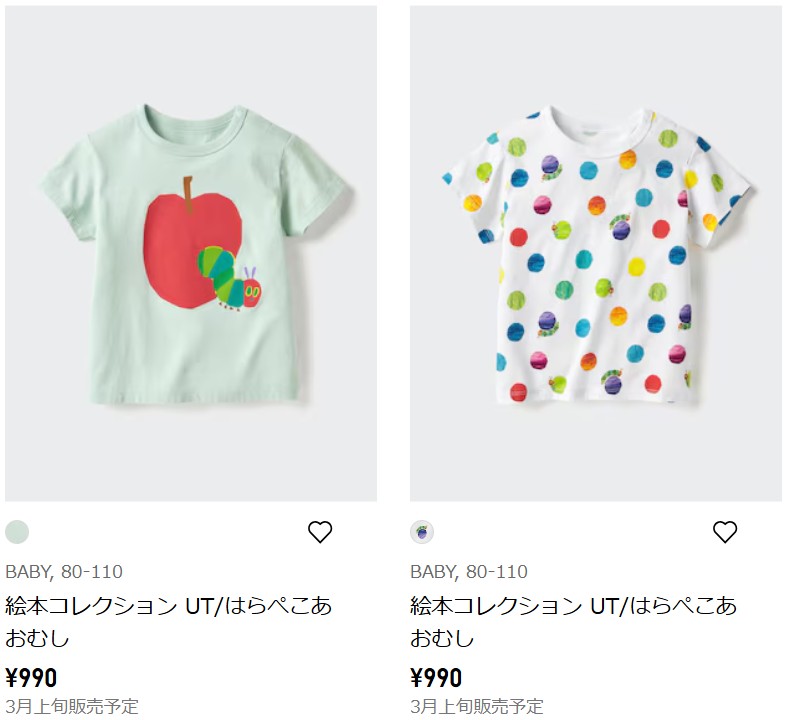Click the ¥990 price under the green shirt
786x720 pixels.
click(x=31, y=677)
